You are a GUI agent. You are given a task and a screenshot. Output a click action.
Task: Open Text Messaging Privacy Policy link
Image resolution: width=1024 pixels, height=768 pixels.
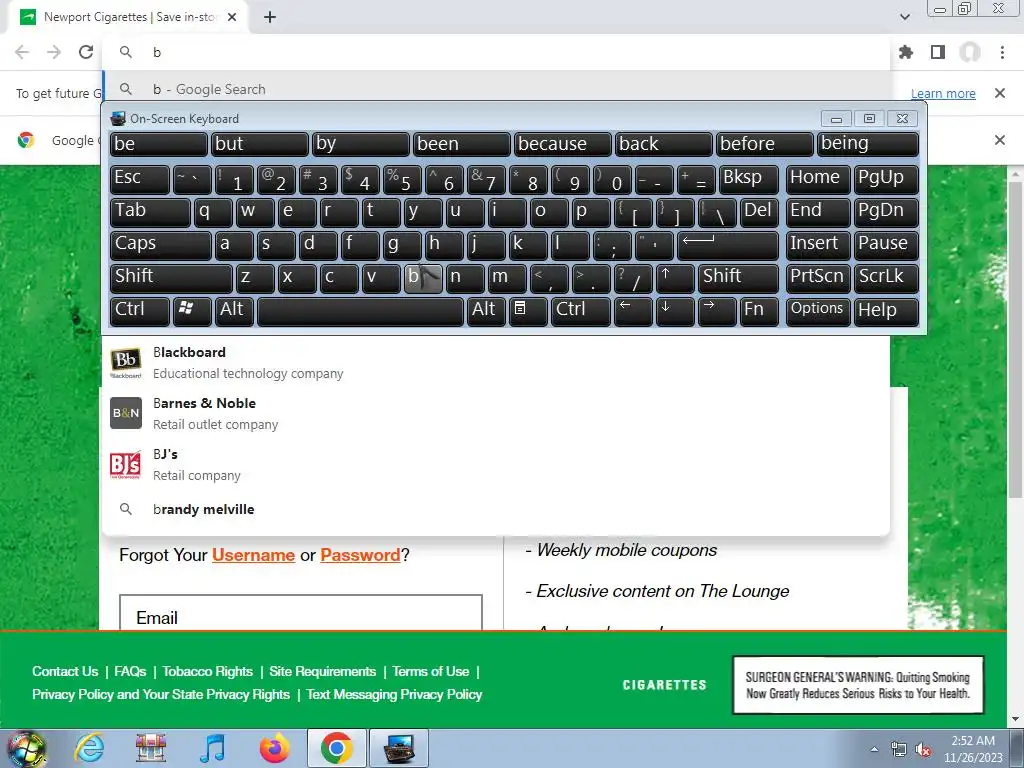pos(394,694)
